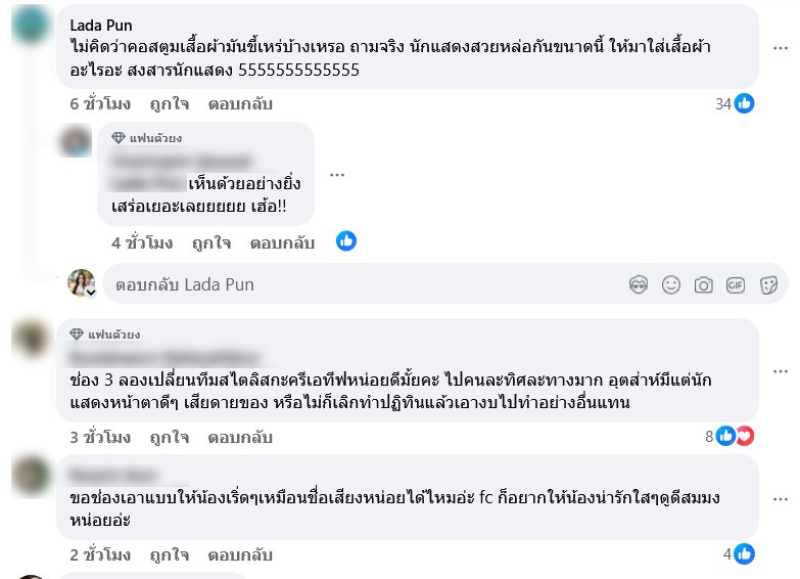Viewport: 800px width, 579px height.
Task: Click like reaction count 4 on last comment
Action: [739, 554]
